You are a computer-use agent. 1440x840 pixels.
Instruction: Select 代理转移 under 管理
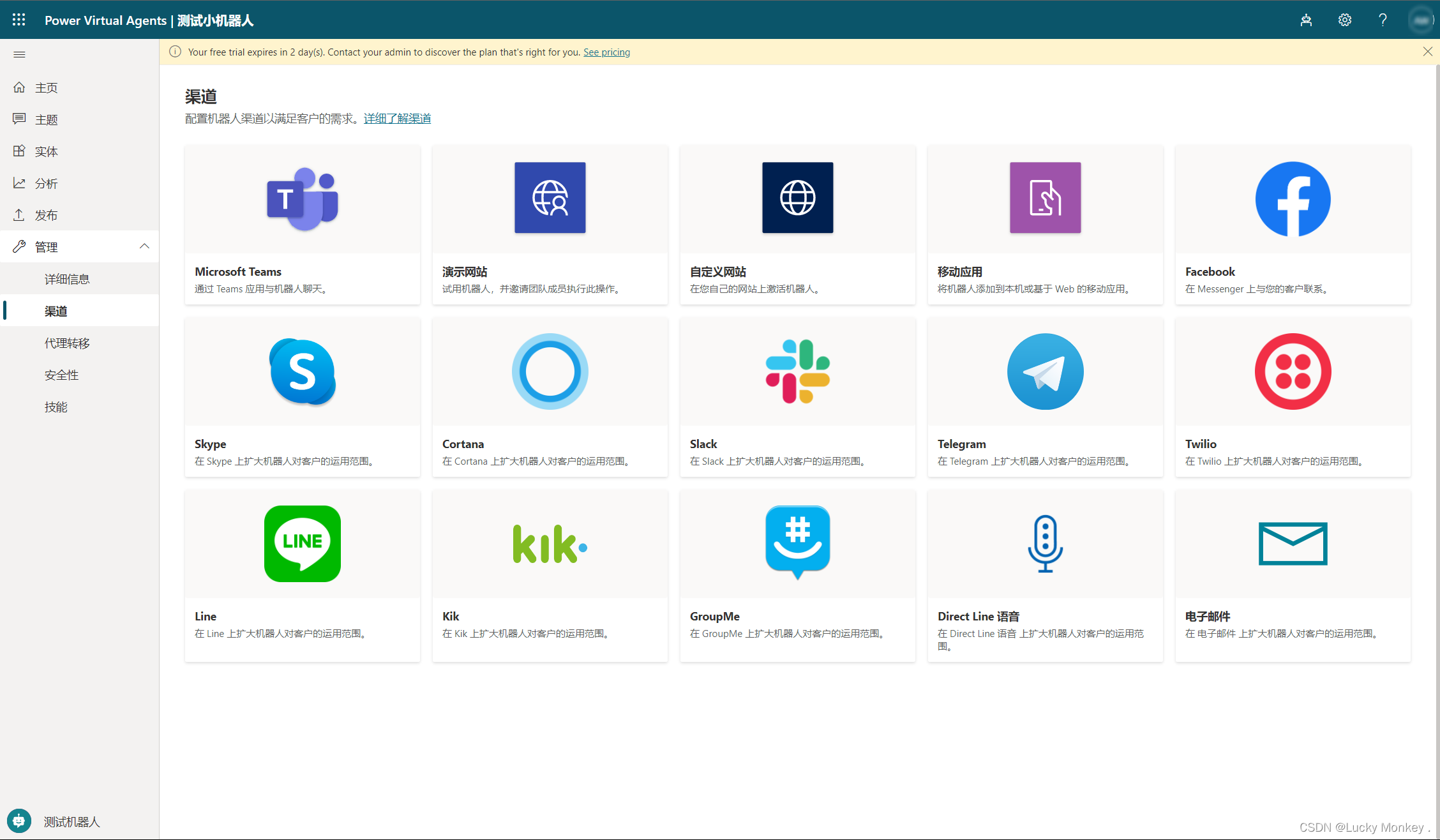click(x=79, y=343)
